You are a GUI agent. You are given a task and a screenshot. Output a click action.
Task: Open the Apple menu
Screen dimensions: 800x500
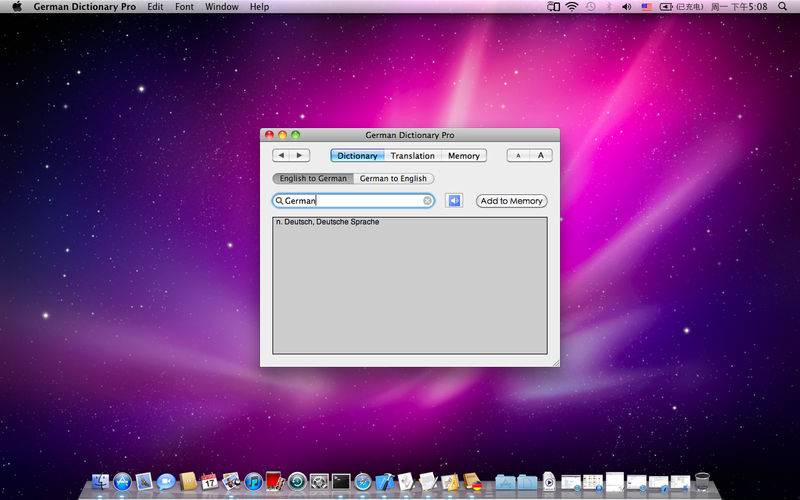click(17, 7)
